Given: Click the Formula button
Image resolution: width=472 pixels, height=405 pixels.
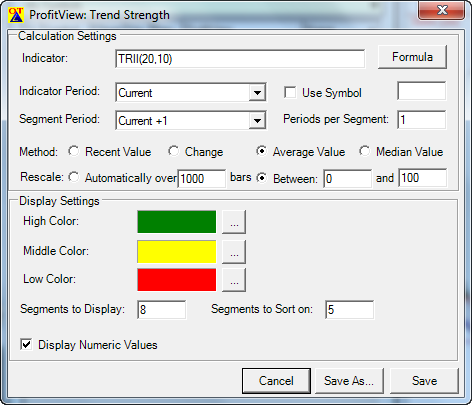Looking at the screenshot, I should (x=412, y=57).
